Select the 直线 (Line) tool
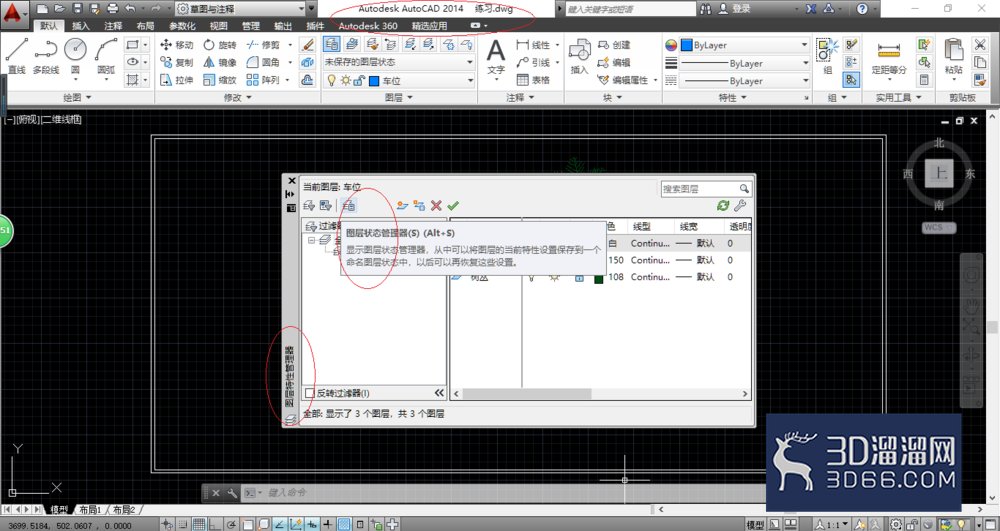 click(x=17, y=56)
